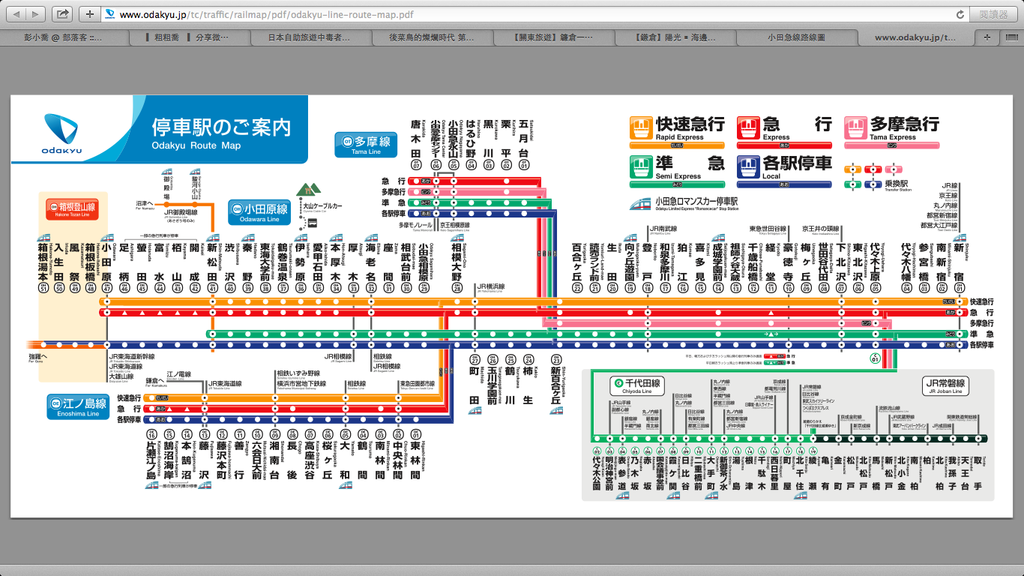Click the Reader button in address bar
The width and height of the screenshot is (1024, 576).
(993, 14)
